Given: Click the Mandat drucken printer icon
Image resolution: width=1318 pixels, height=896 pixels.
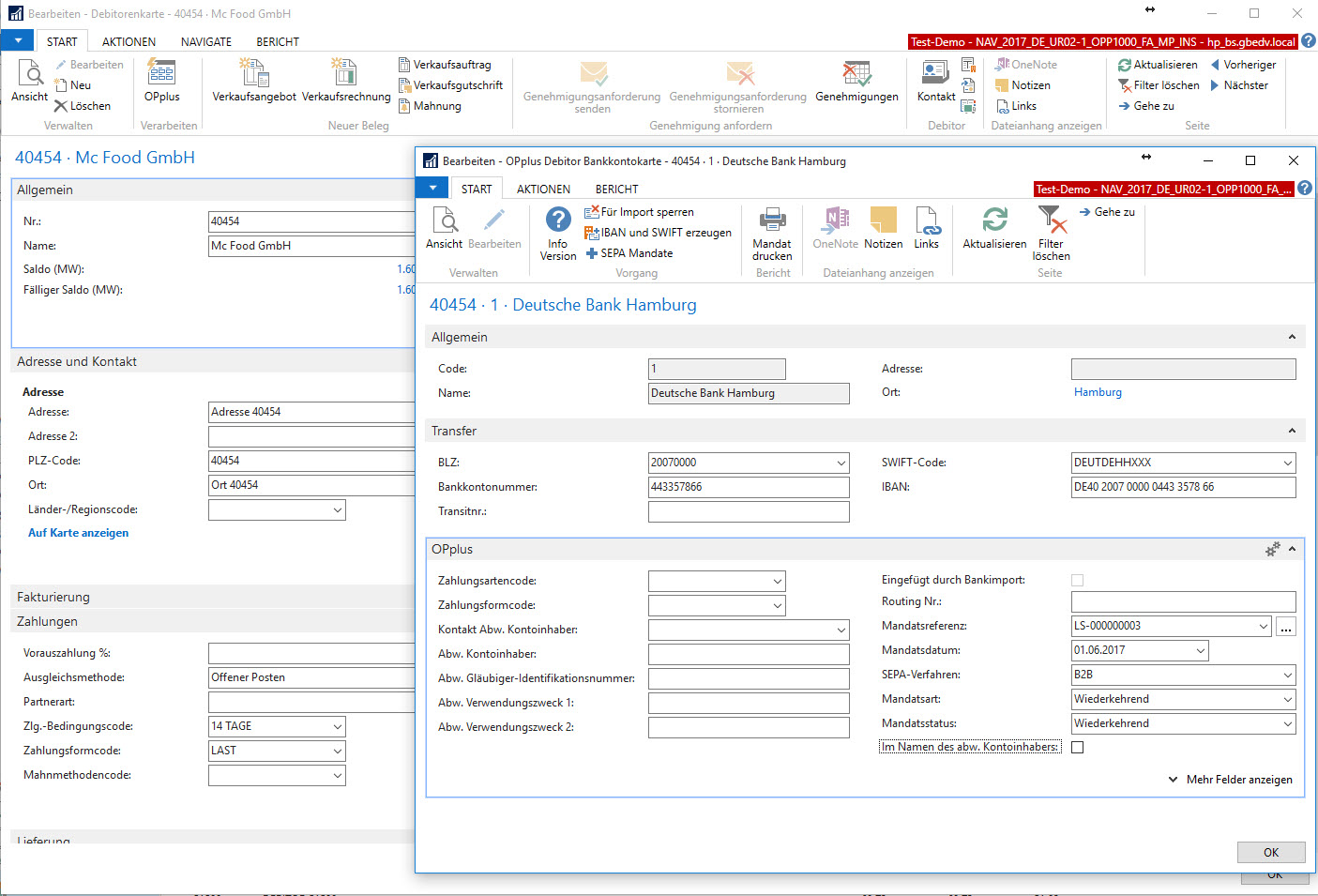Looking at the screenshot, I should pyautogui.click(x=772, y=220).
